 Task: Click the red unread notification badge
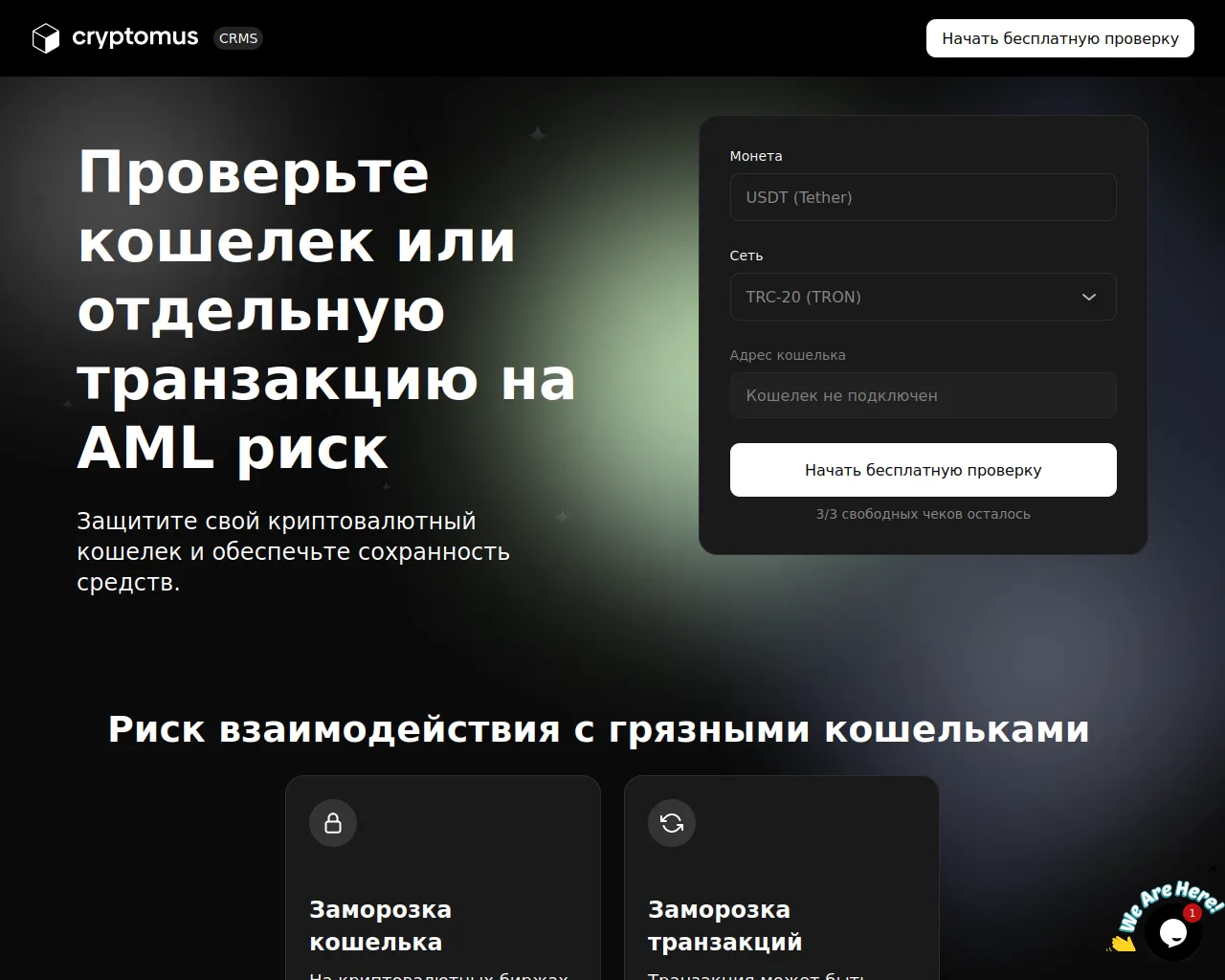click(x=1192, y=913)
